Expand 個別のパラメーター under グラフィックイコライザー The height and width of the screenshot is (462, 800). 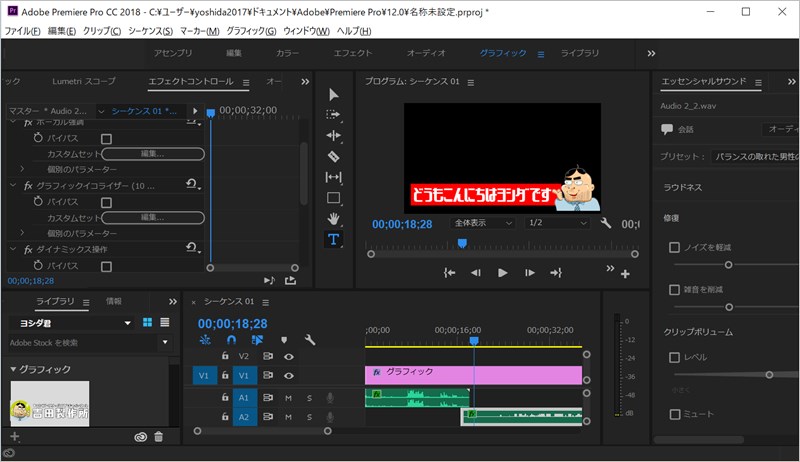point(22,233)
